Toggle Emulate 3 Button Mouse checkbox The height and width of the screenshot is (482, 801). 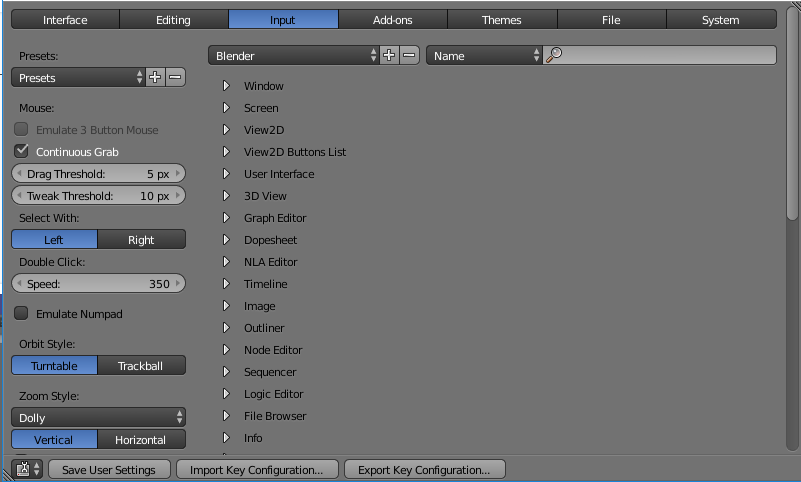(21, 129)
